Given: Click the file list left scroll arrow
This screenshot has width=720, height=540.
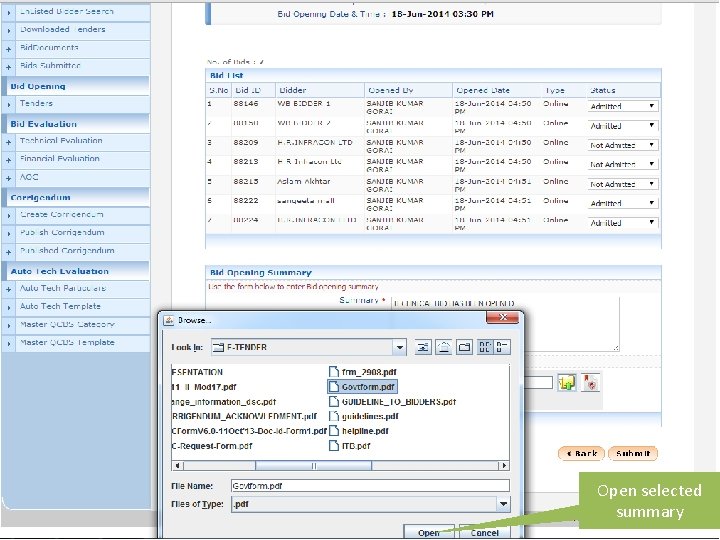Looking at the screenshot, I should coord(177,466).
